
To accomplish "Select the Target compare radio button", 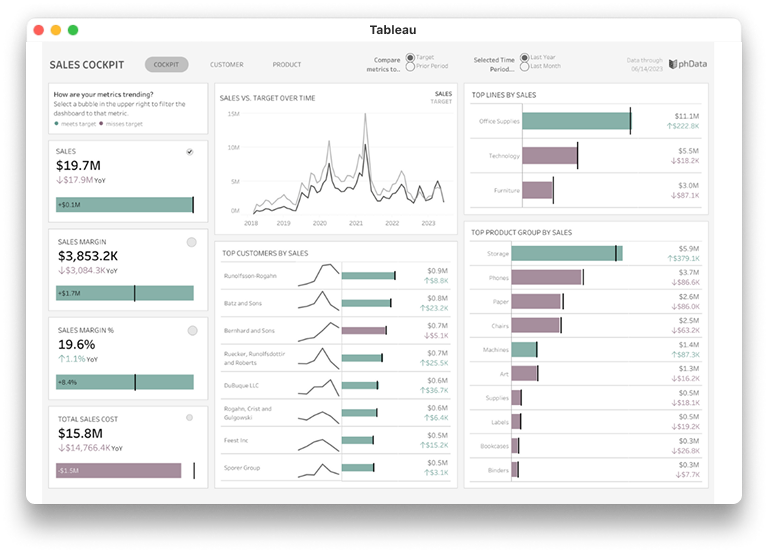I will pos(410,57).
